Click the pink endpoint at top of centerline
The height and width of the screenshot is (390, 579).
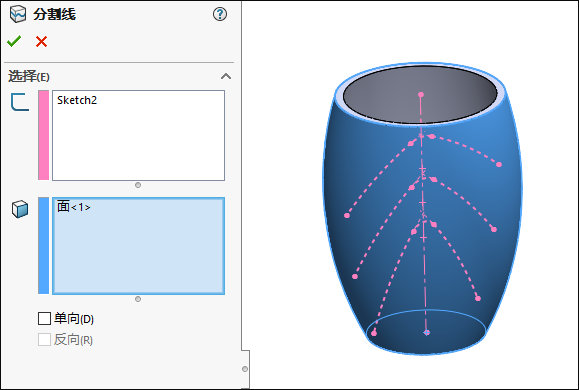point(421,95)
